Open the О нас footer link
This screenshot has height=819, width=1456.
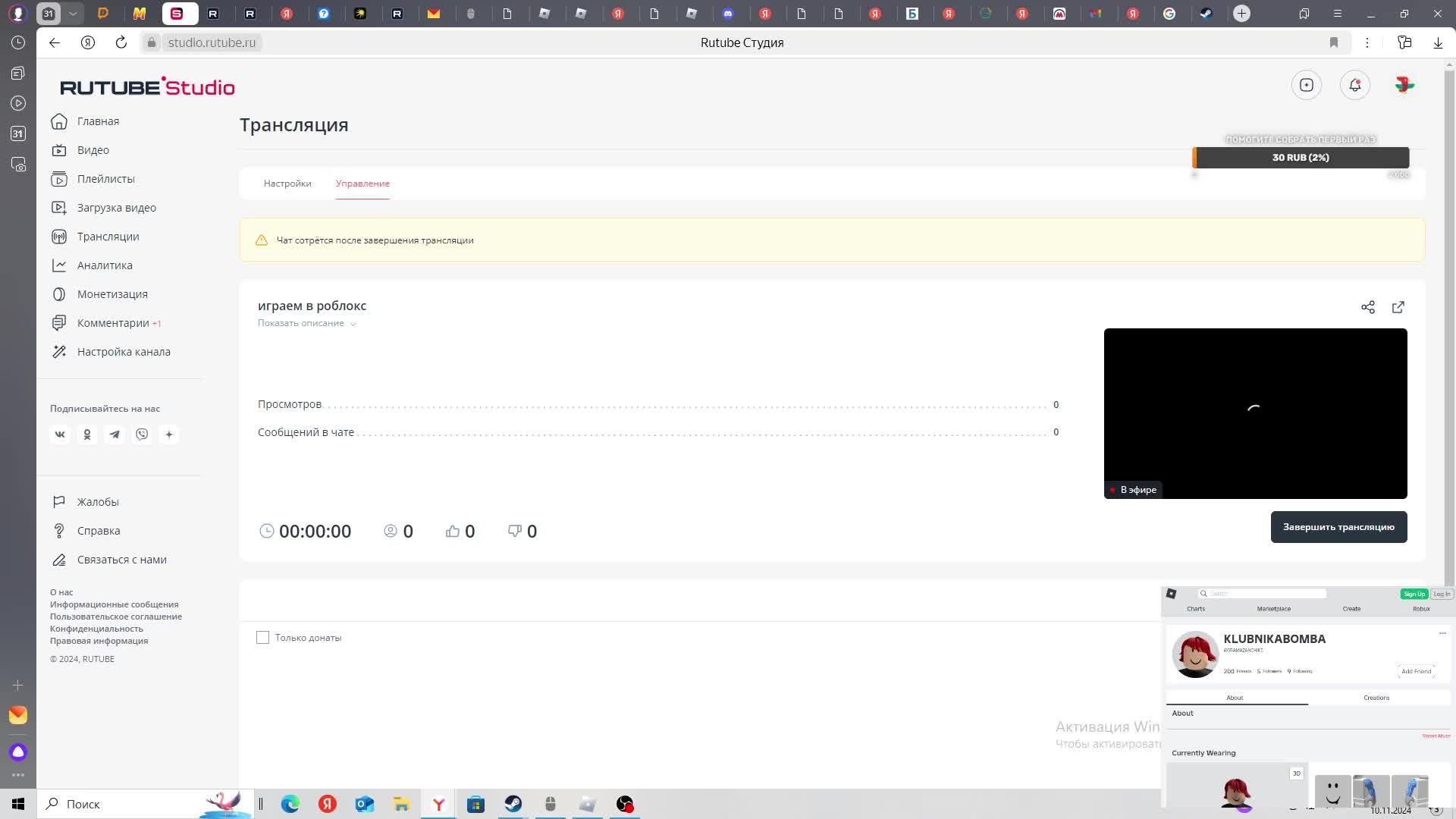click(x=61, y=592)
